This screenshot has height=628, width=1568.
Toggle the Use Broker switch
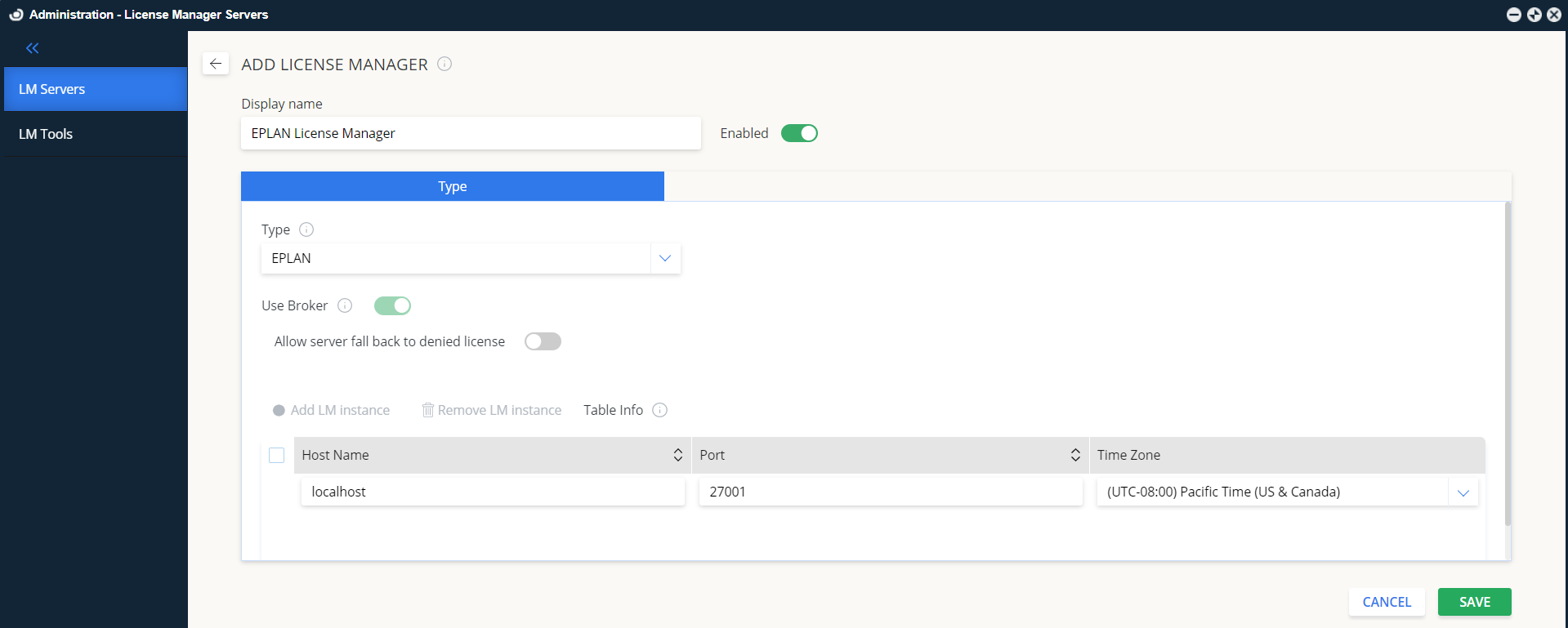(392, 305)
